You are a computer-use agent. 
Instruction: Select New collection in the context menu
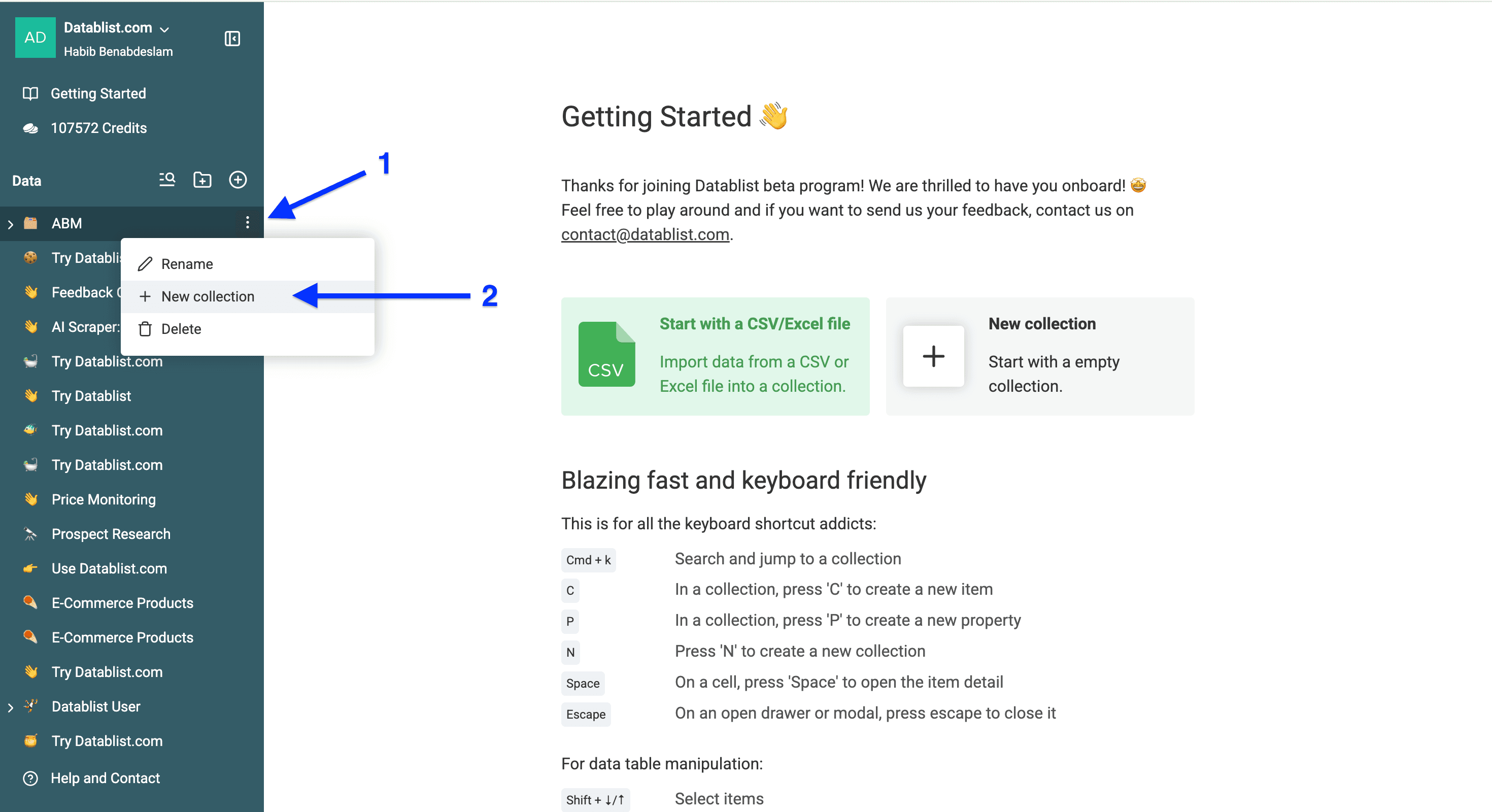click(x=208, y=296)
